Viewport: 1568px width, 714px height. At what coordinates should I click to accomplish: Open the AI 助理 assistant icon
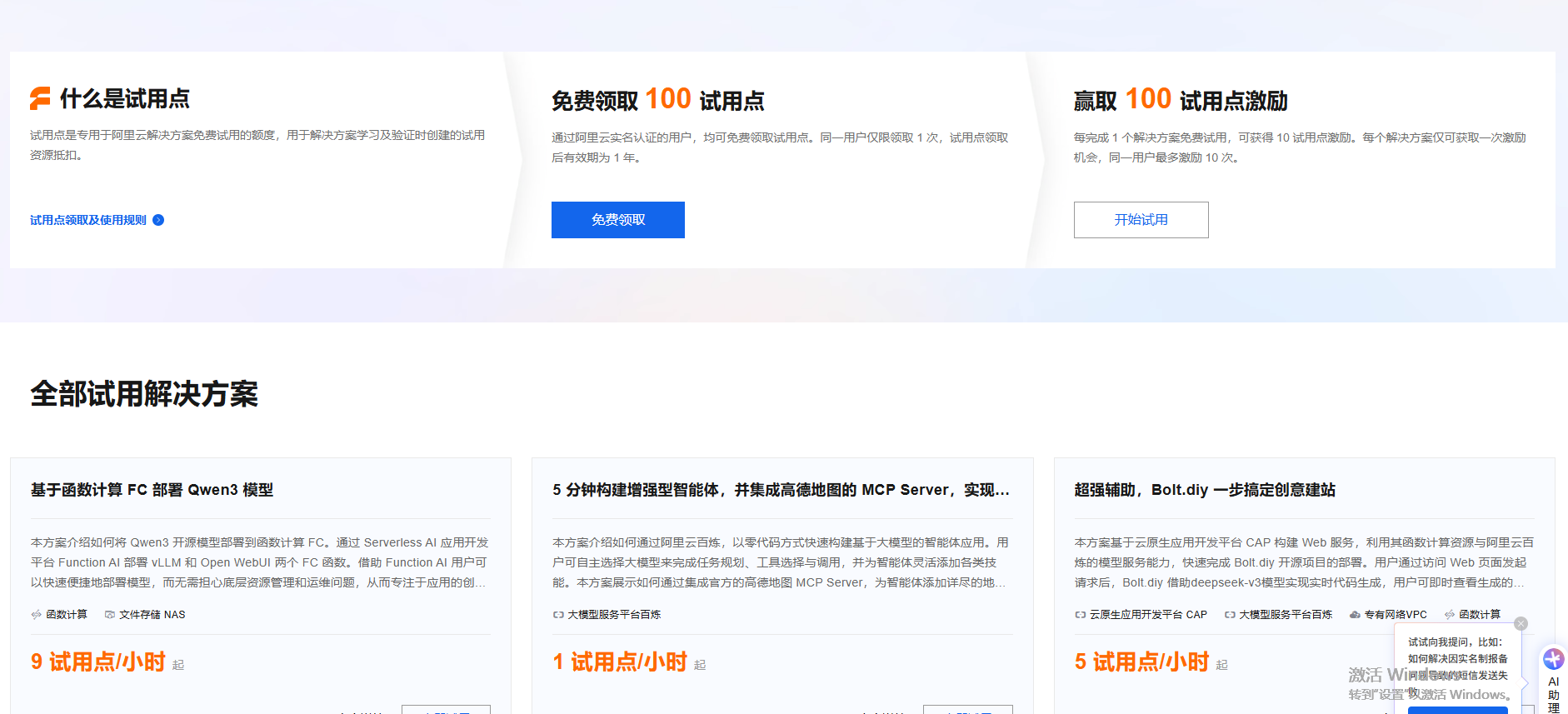pos(1553,660)
